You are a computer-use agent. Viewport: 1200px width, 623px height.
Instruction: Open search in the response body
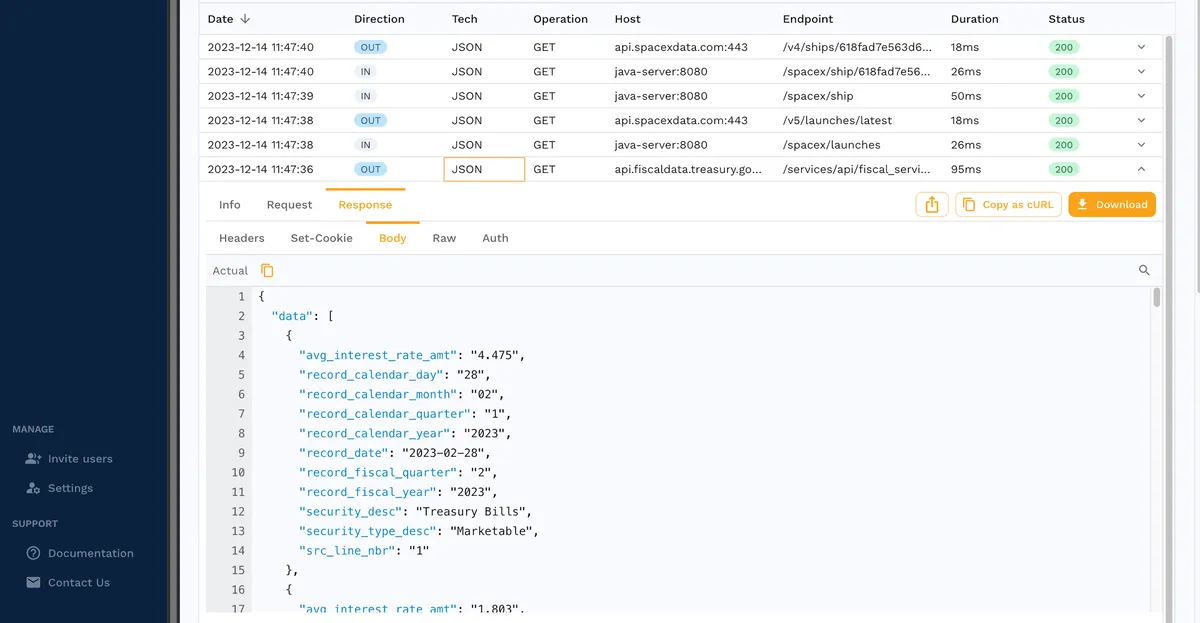[1144, 271]
